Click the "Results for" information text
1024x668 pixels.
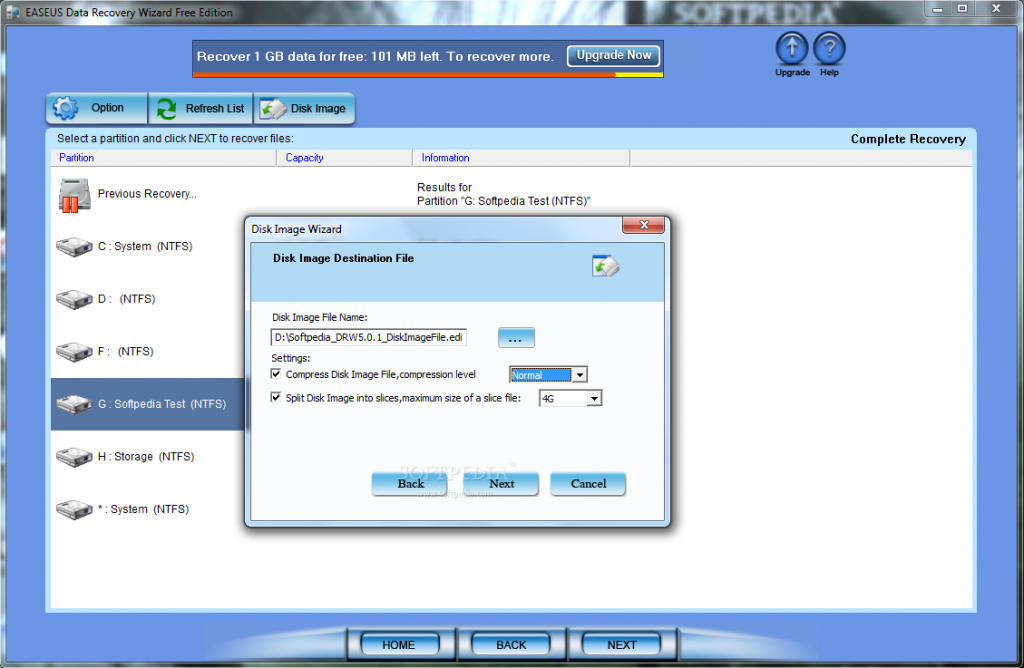point(444,187)
